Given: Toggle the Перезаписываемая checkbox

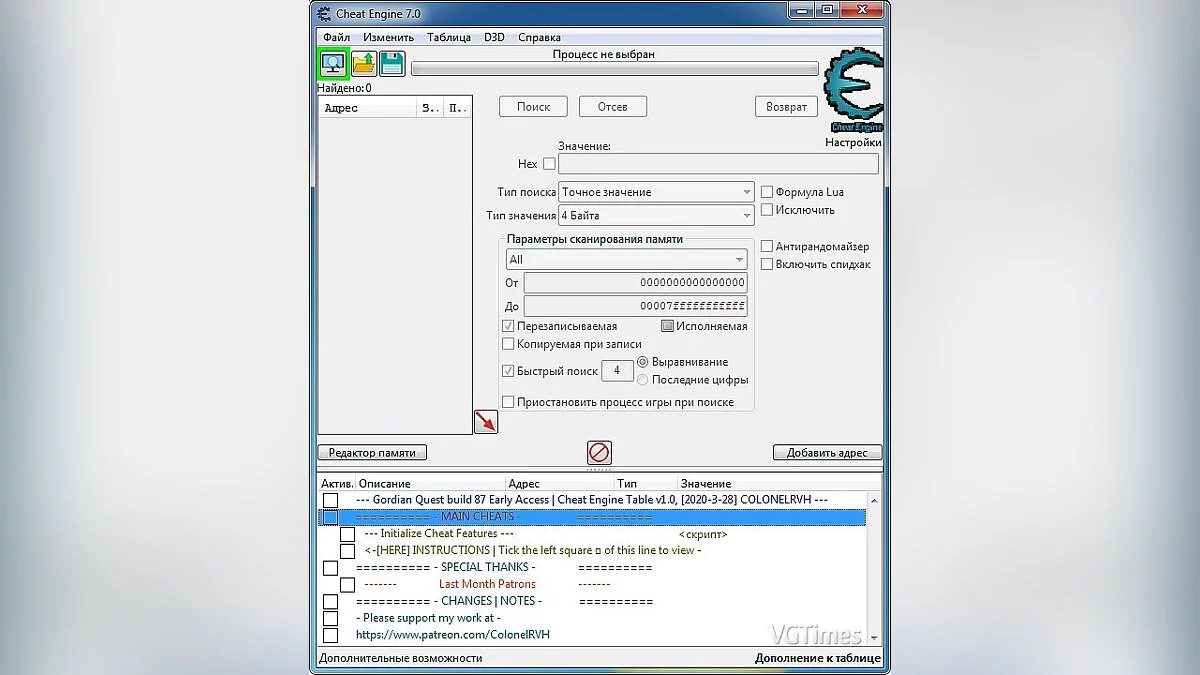Looking at the screenshot, I should 508,326.
